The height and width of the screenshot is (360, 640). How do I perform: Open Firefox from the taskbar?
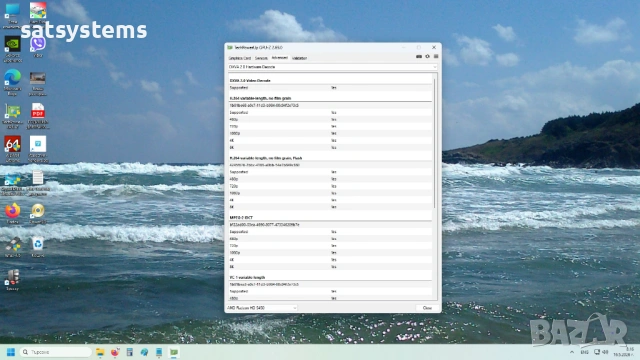[x=115, y=352]
